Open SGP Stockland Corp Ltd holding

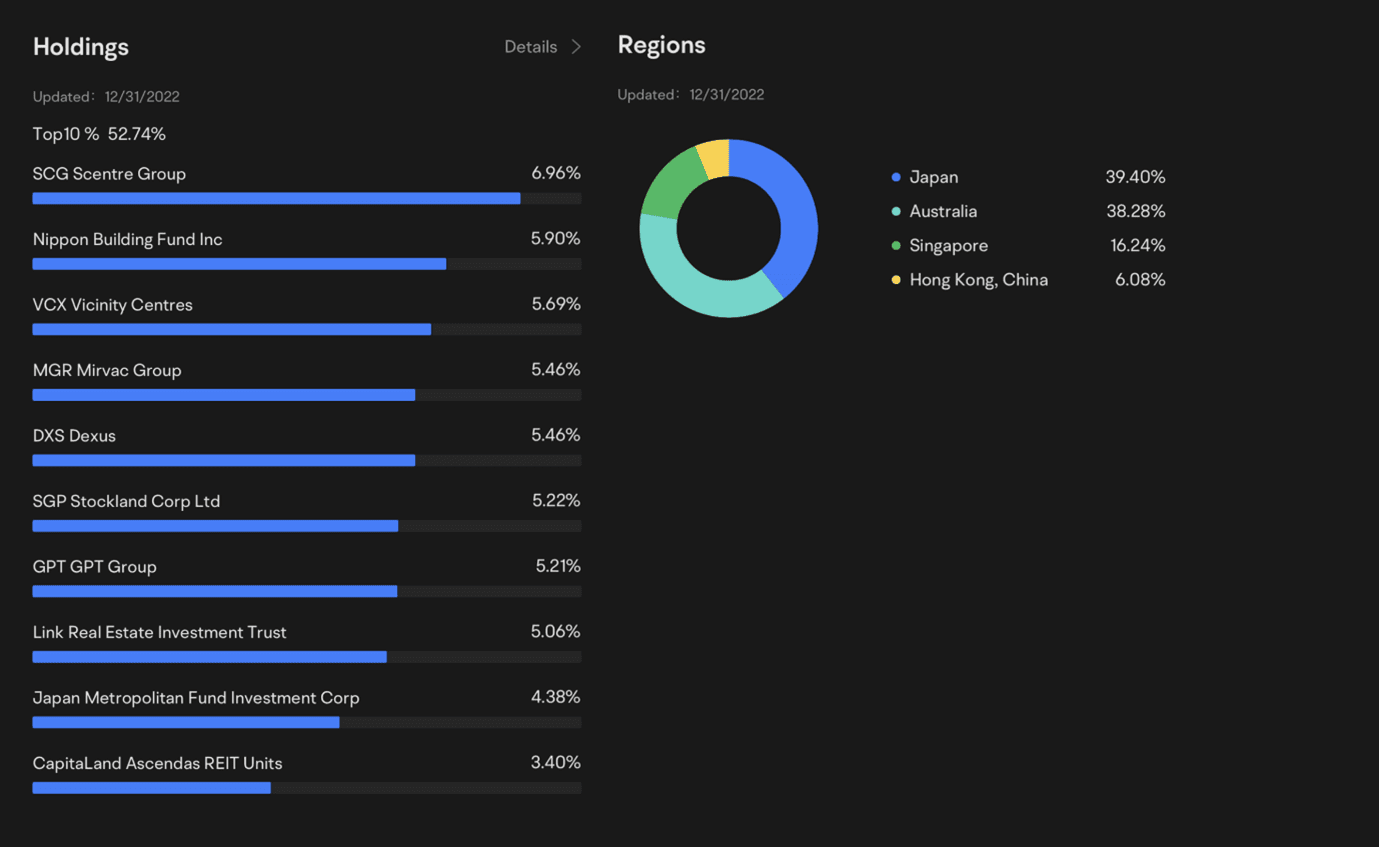[126, 501]
